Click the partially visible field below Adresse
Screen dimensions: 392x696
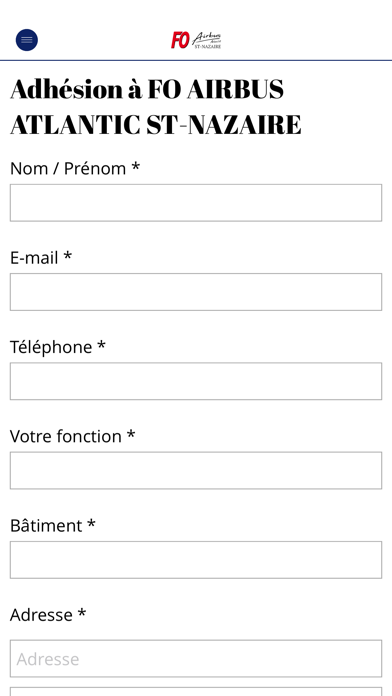pos(196,692)
